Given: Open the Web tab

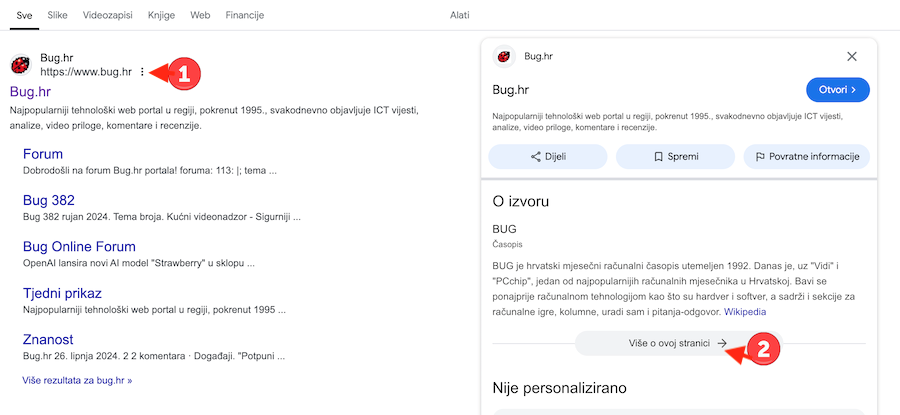Looking at the screenshot, I should [x=200, y=15].
